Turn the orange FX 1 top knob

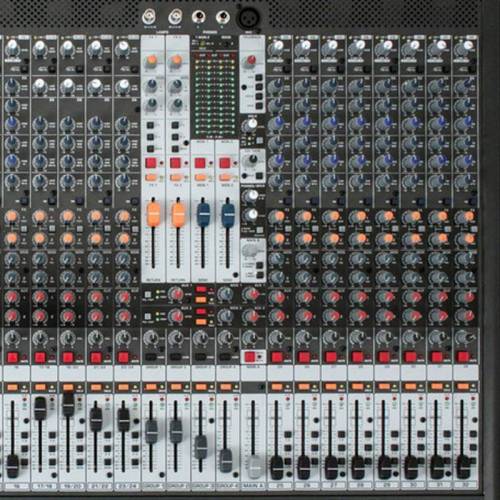pos(151,61)
